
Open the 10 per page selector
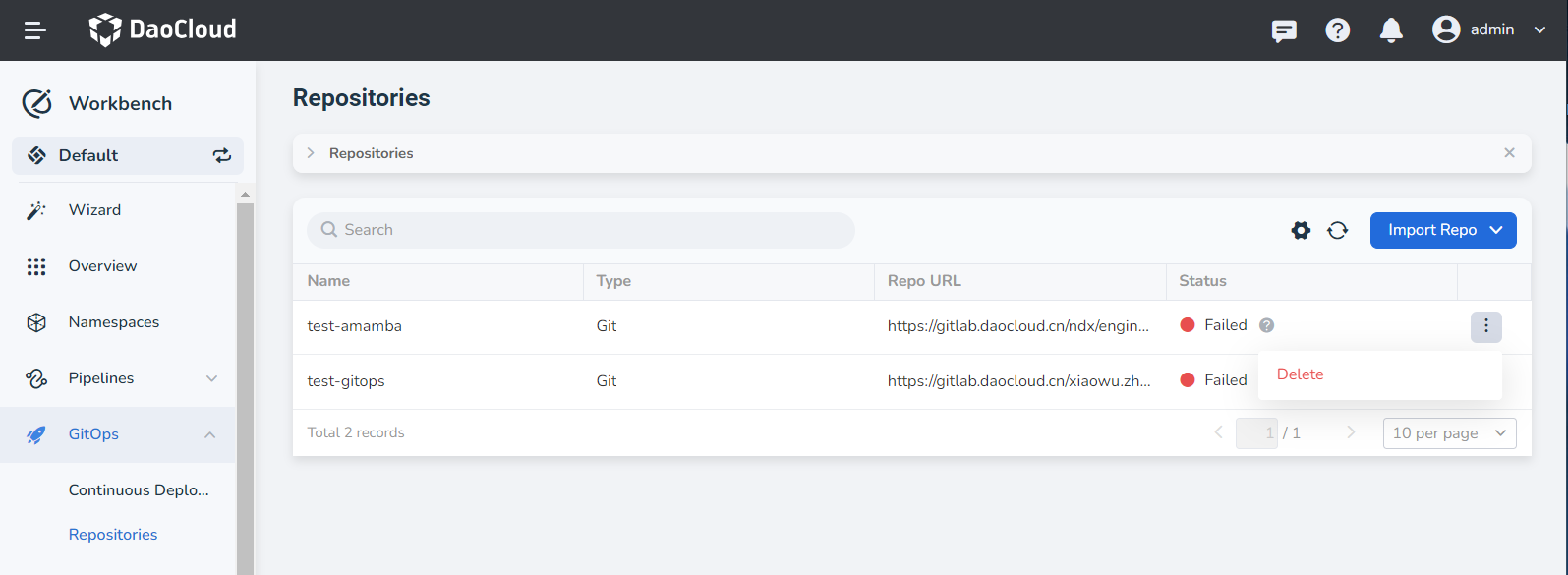pos(1449,433)
